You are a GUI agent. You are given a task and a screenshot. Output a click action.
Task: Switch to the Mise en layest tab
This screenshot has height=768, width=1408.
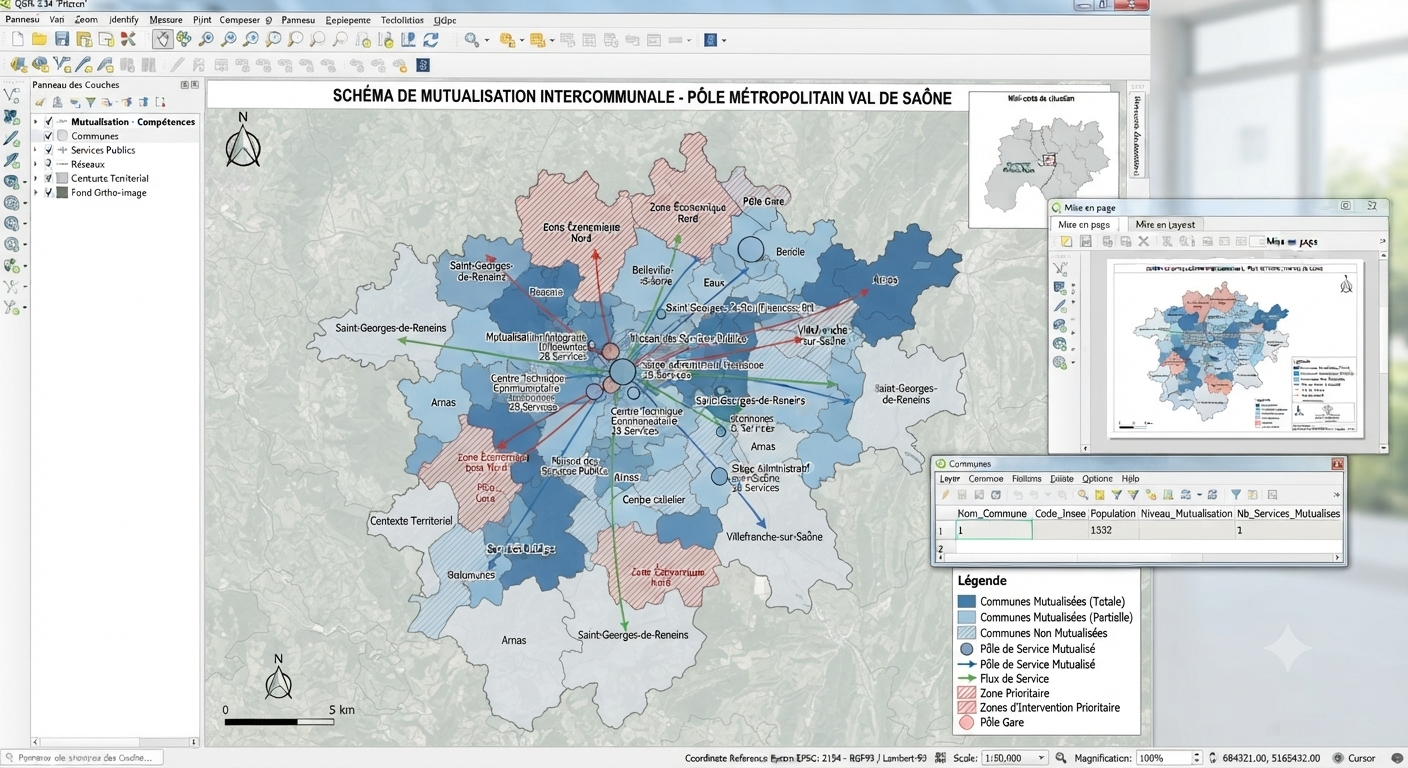1165,225
